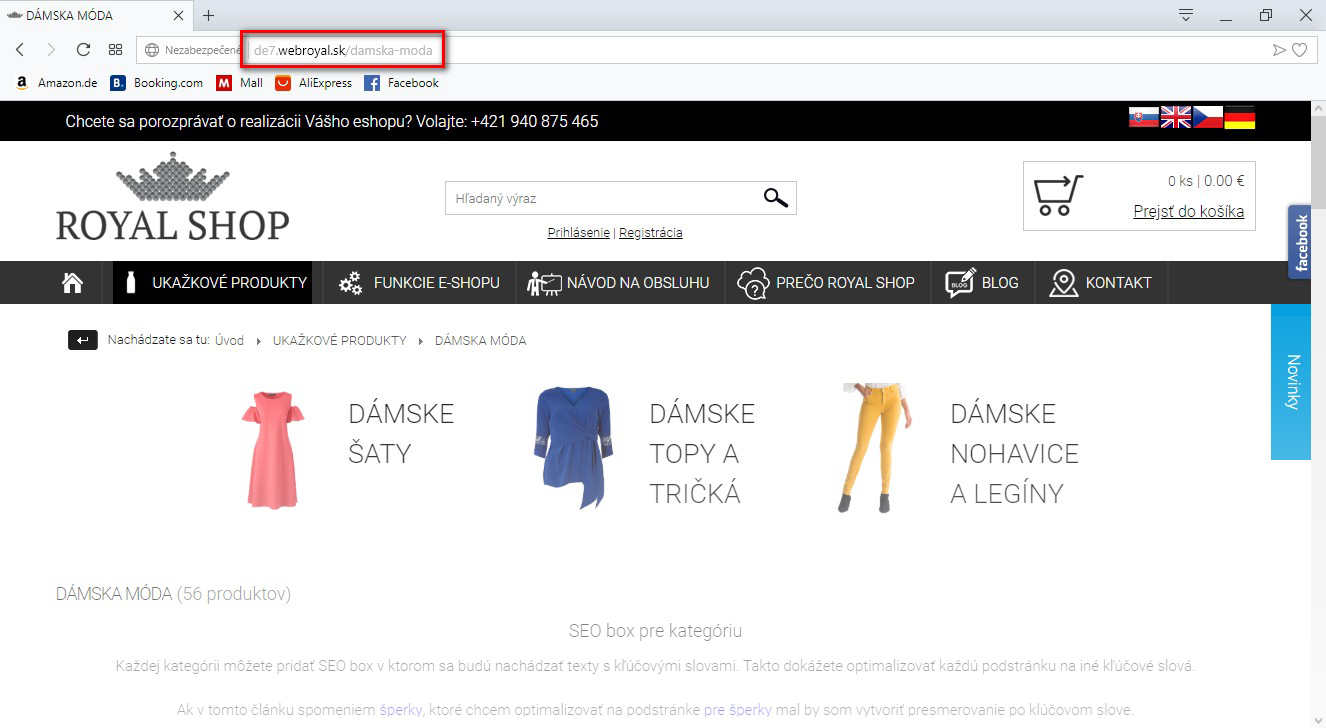This screenshot has height=728, width=1326.
Task: Expand the Novinky side panel
Action: click(x=1291, y=382)
